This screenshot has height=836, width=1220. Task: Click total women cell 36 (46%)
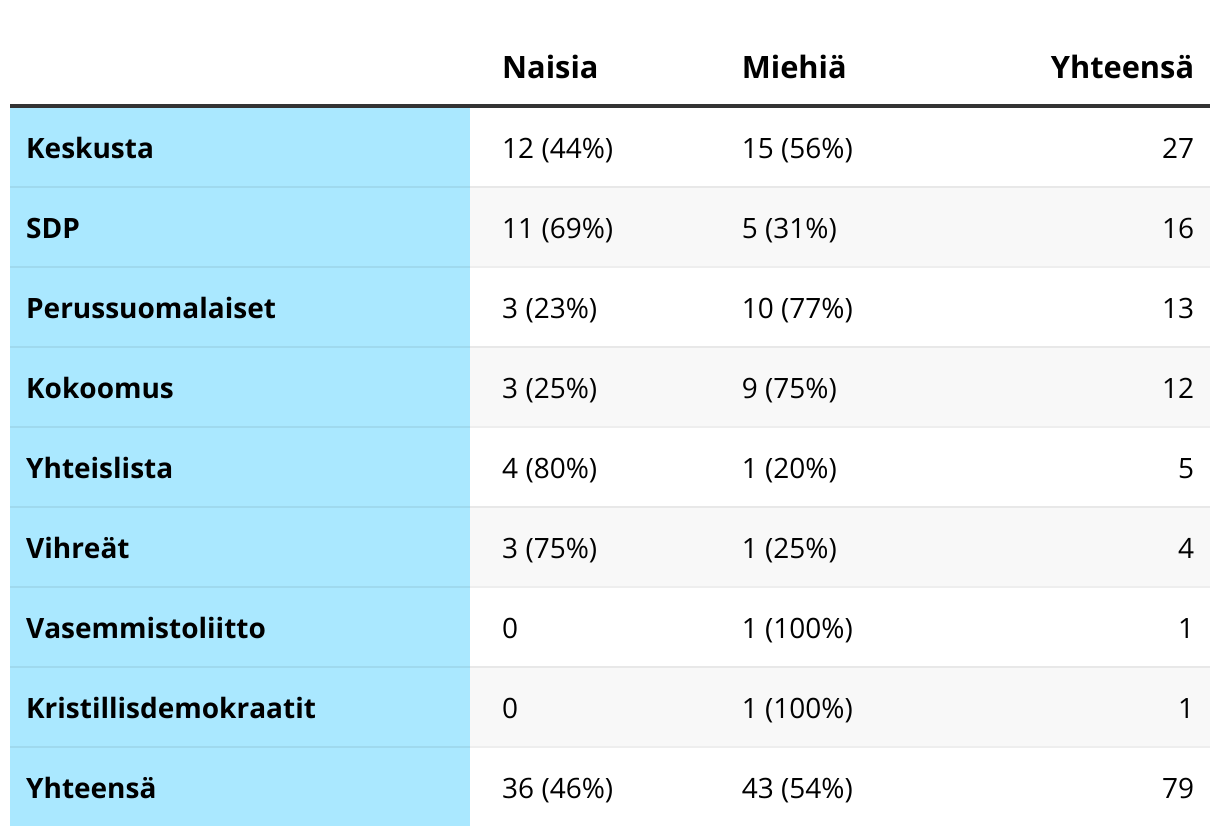(x=557, y=788)
